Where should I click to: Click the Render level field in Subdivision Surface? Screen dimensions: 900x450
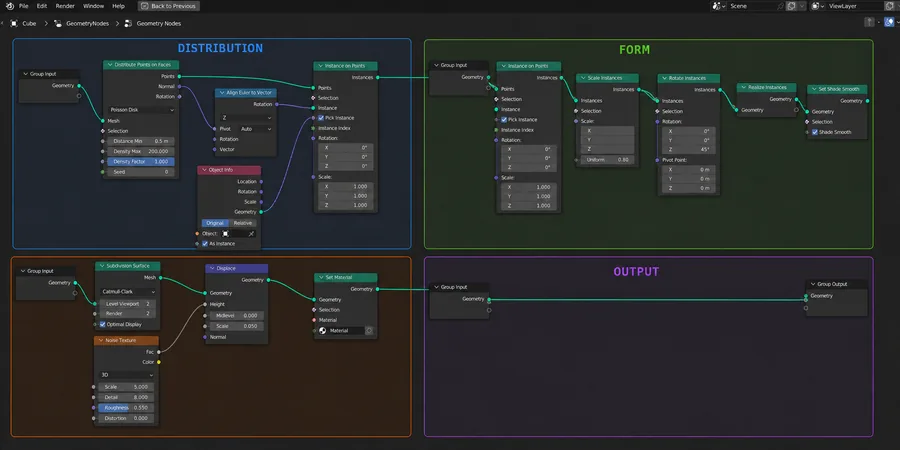point(127,314)
